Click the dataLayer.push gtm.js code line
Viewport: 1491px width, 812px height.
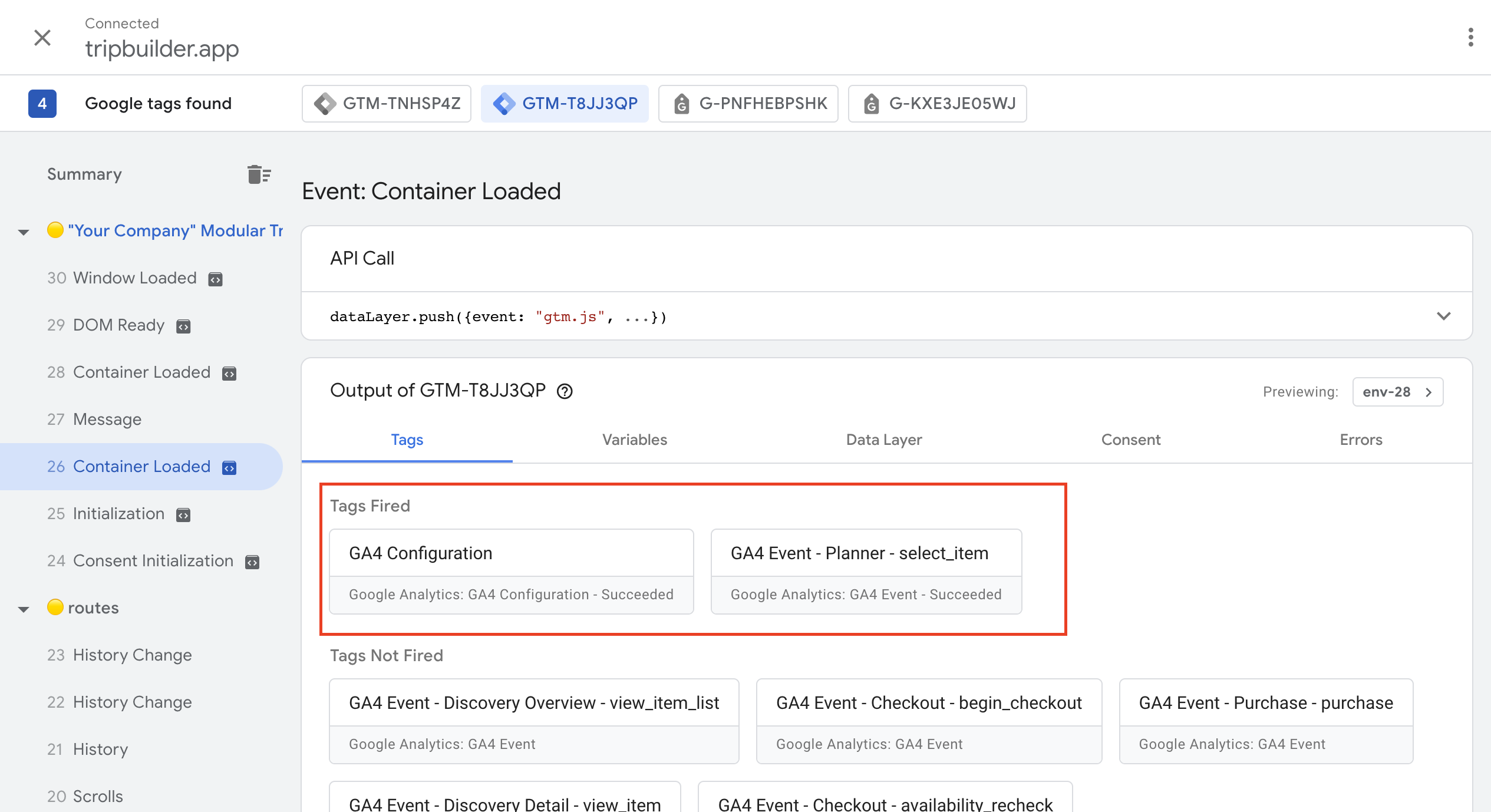[499, 317]
